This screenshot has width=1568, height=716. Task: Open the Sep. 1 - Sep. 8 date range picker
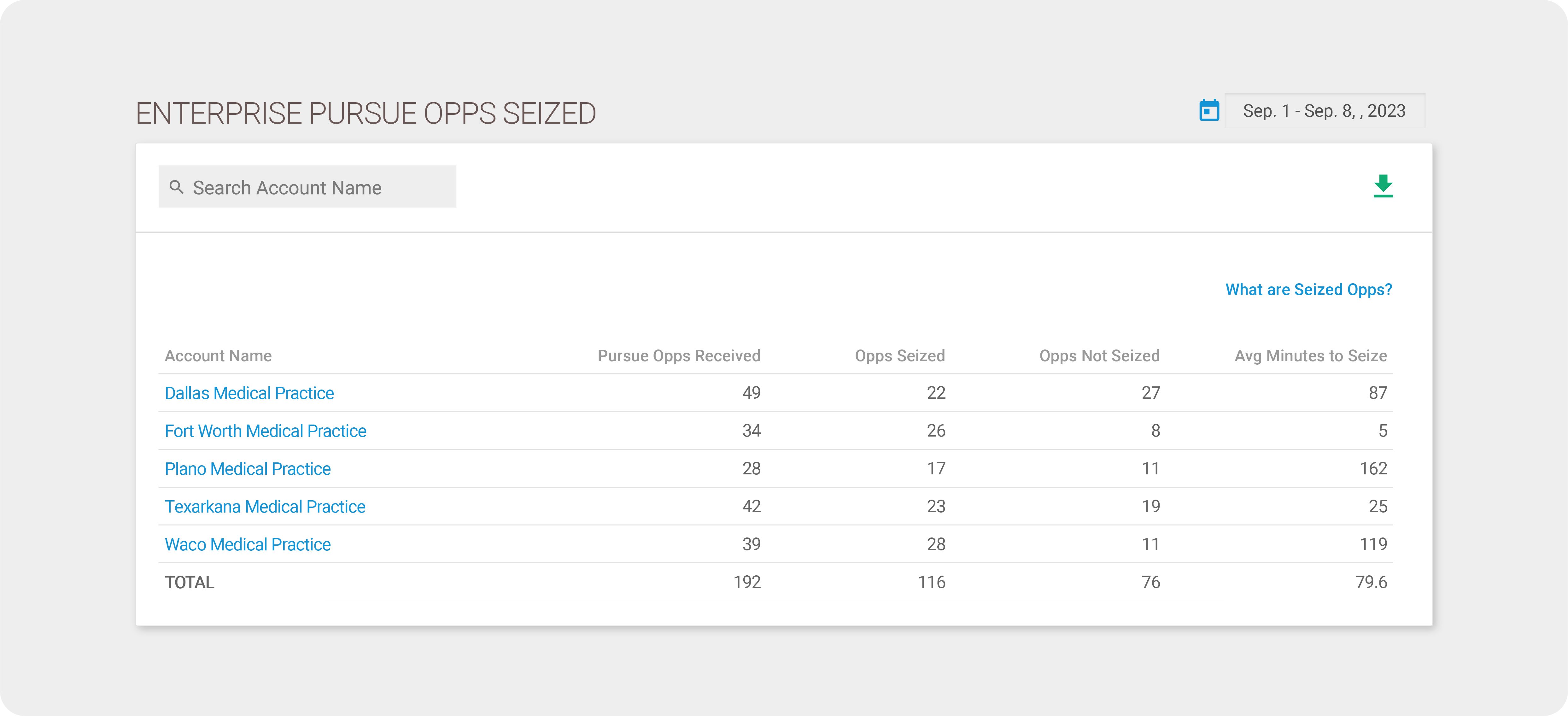1325,111
